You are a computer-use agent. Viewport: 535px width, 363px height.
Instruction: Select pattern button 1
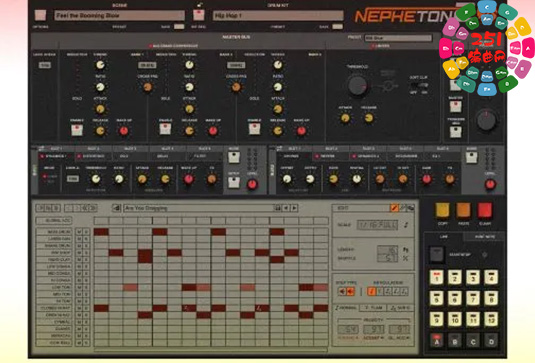(436, 277)
